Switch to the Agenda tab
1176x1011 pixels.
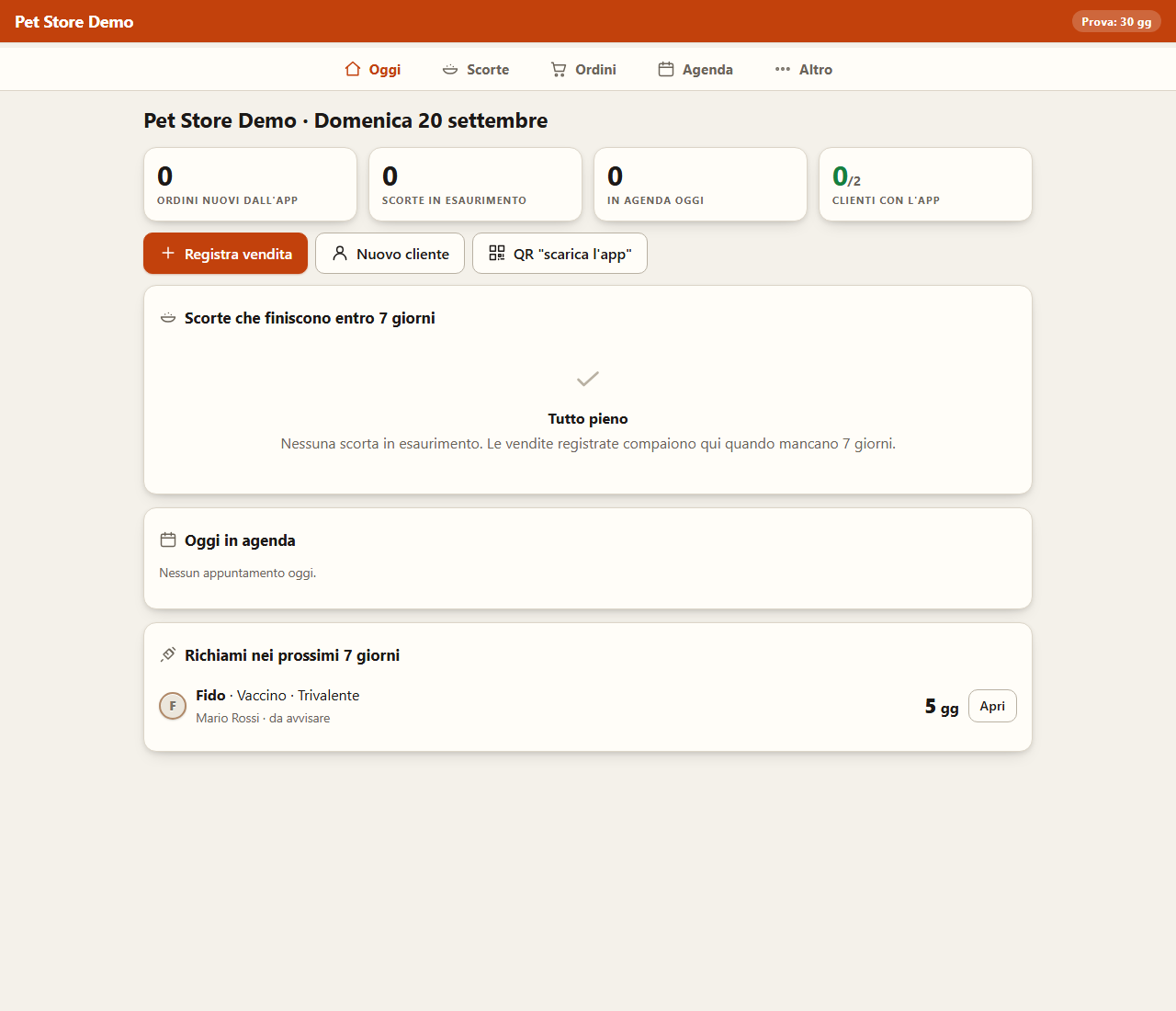[x=695, y=69]
